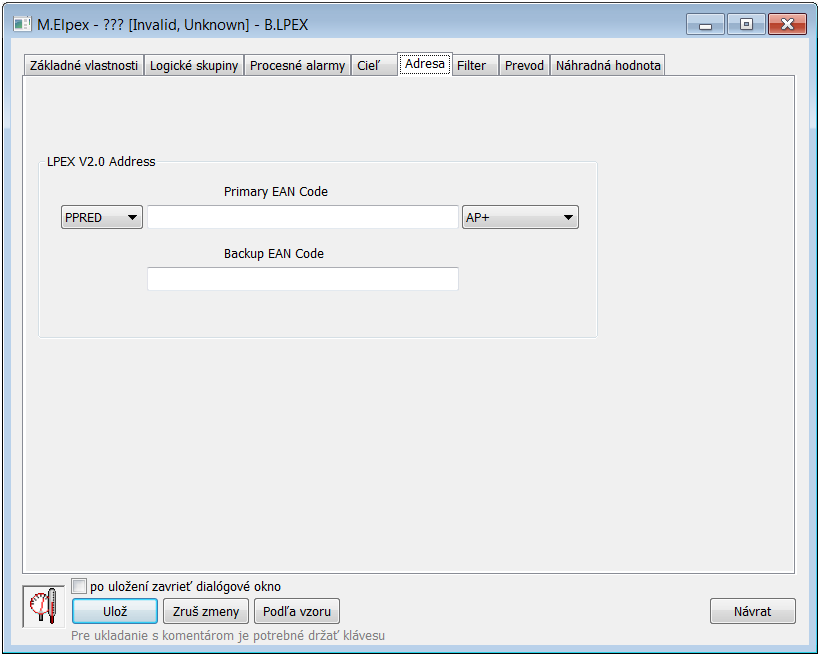Click into the Backup EAN Code field
The image size is (820, 656).
pos(303,279)
